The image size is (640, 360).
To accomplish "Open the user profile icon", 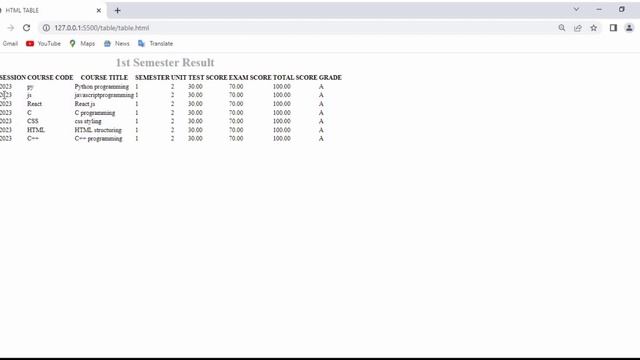I will [629, 28].
